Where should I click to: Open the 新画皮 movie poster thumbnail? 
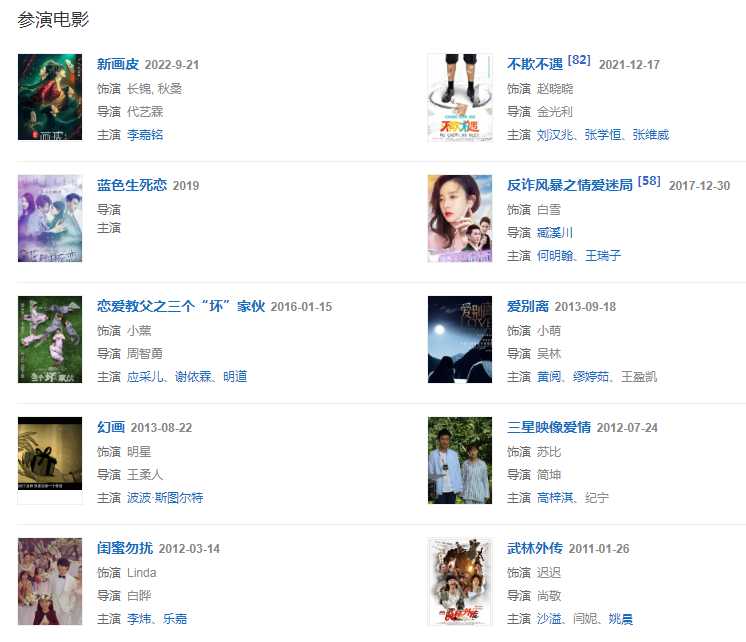tap(50, 97)
